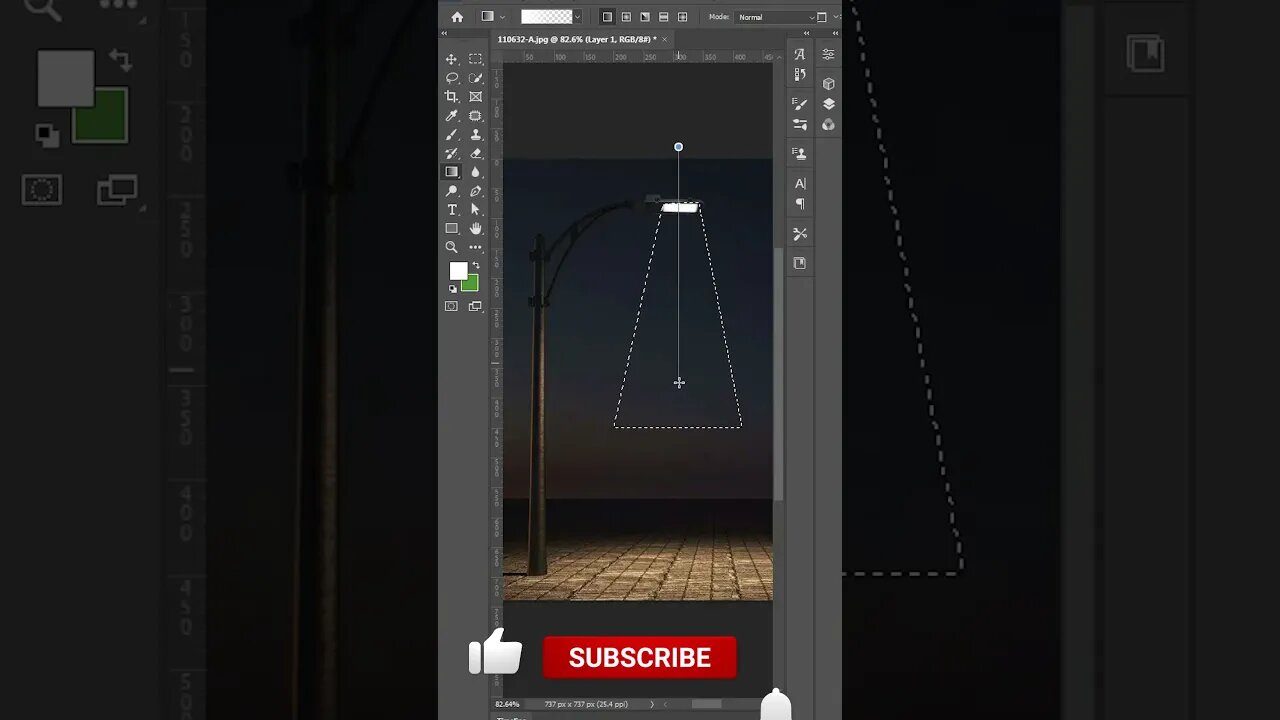
Task: Toggle Quick Mask mode
Action: pos(451,306)
